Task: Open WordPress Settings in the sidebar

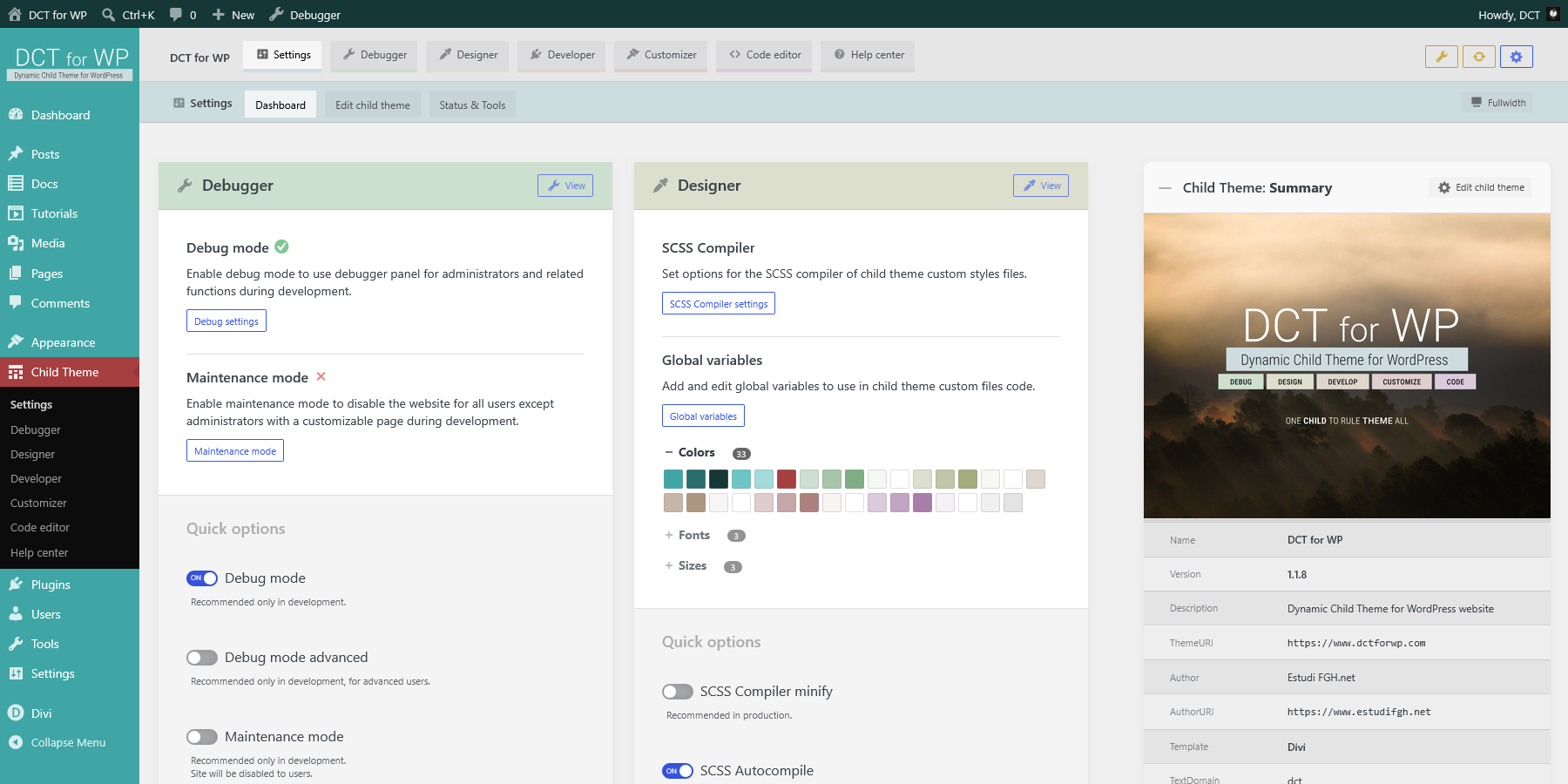Action: [70, 673]
